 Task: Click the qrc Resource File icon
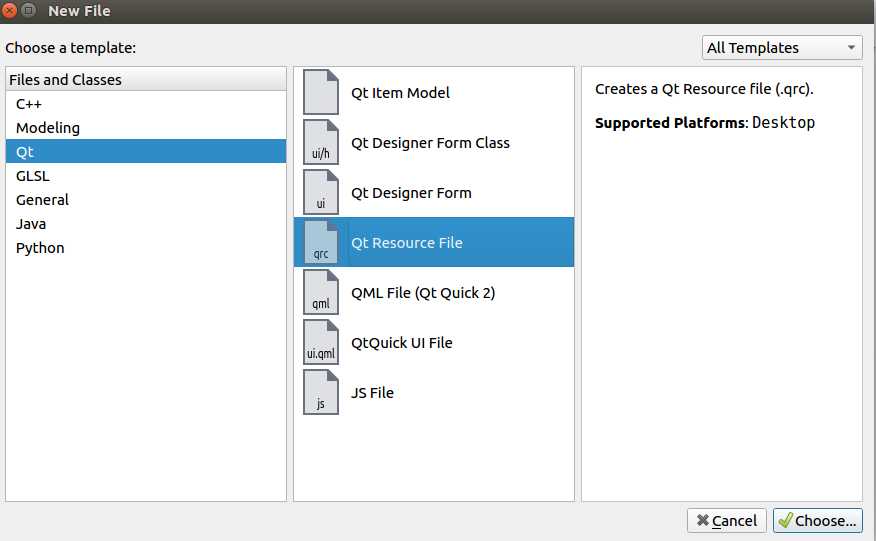click(x=321, y=242)
